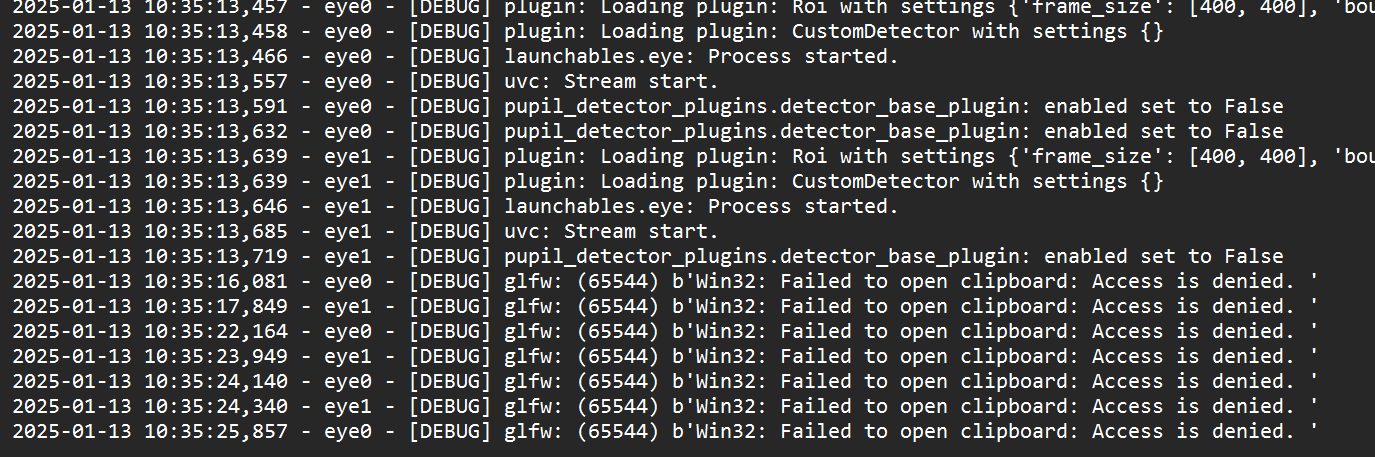This screenshot has width=1375, height=457.
Task: Select the 10:35:17,849 eye1 glfw error line
Action: tap(666, 306)
